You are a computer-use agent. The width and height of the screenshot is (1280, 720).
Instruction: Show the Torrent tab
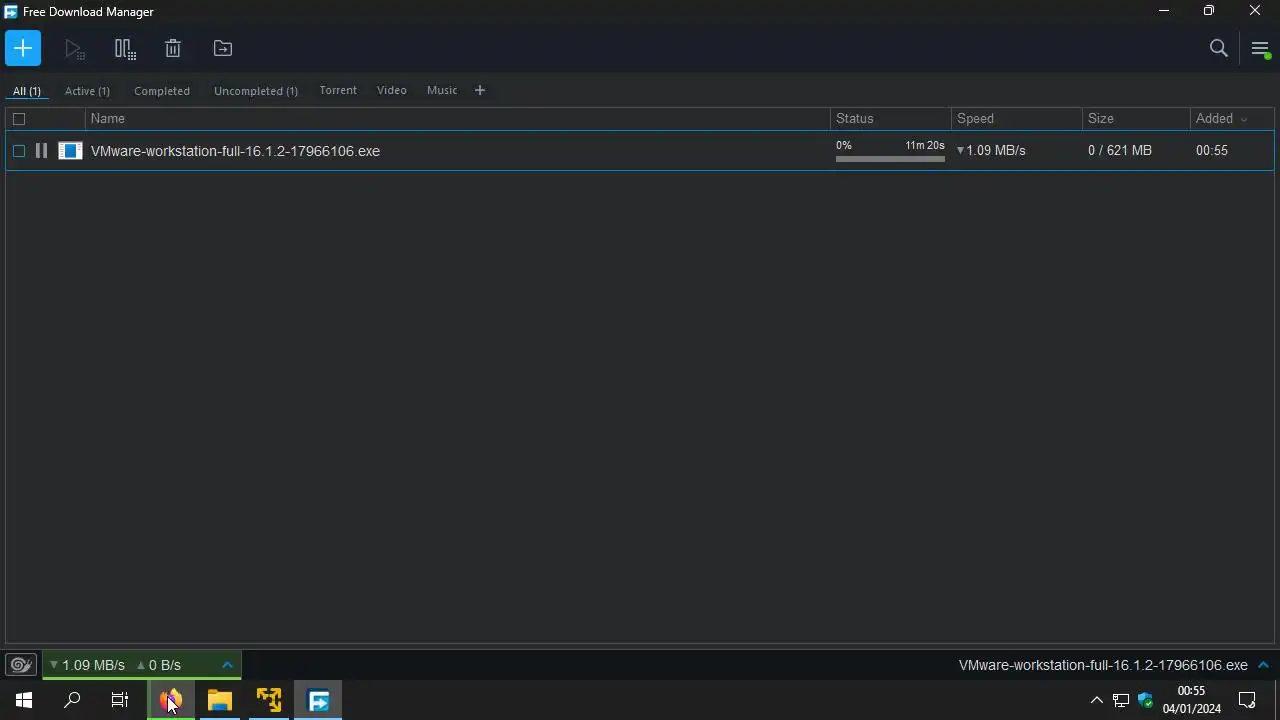[x=338, y=90]
